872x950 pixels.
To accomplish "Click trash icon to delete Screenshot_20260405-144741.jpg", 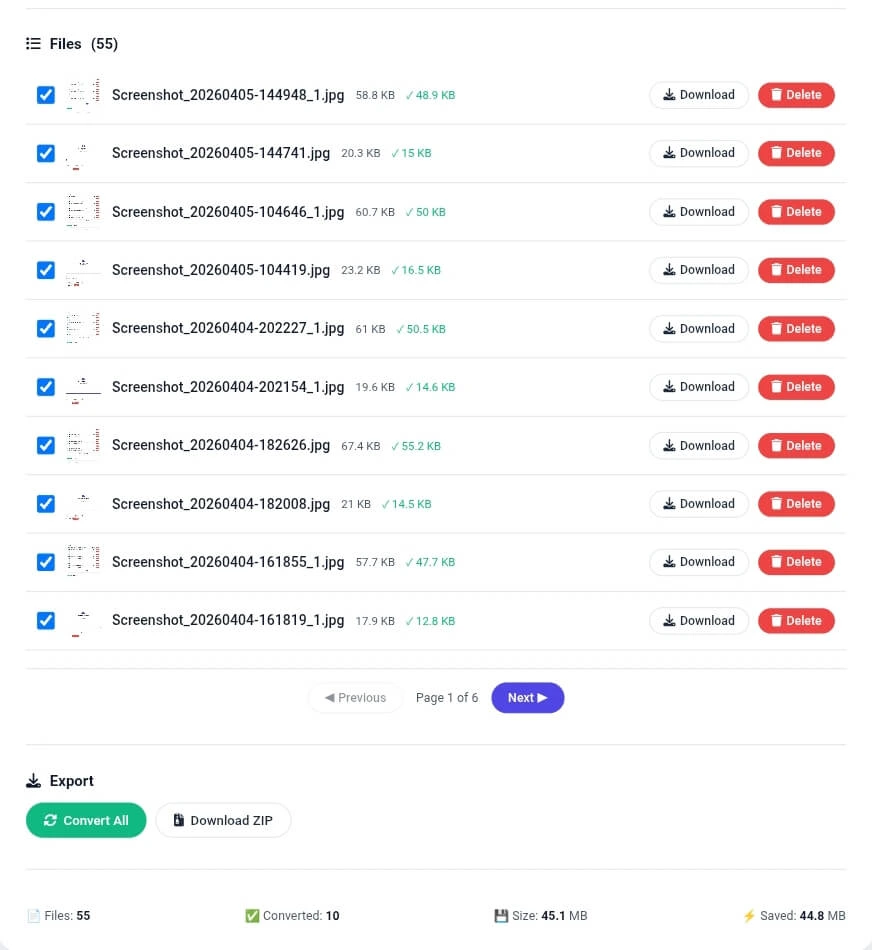I will point(778,153).
